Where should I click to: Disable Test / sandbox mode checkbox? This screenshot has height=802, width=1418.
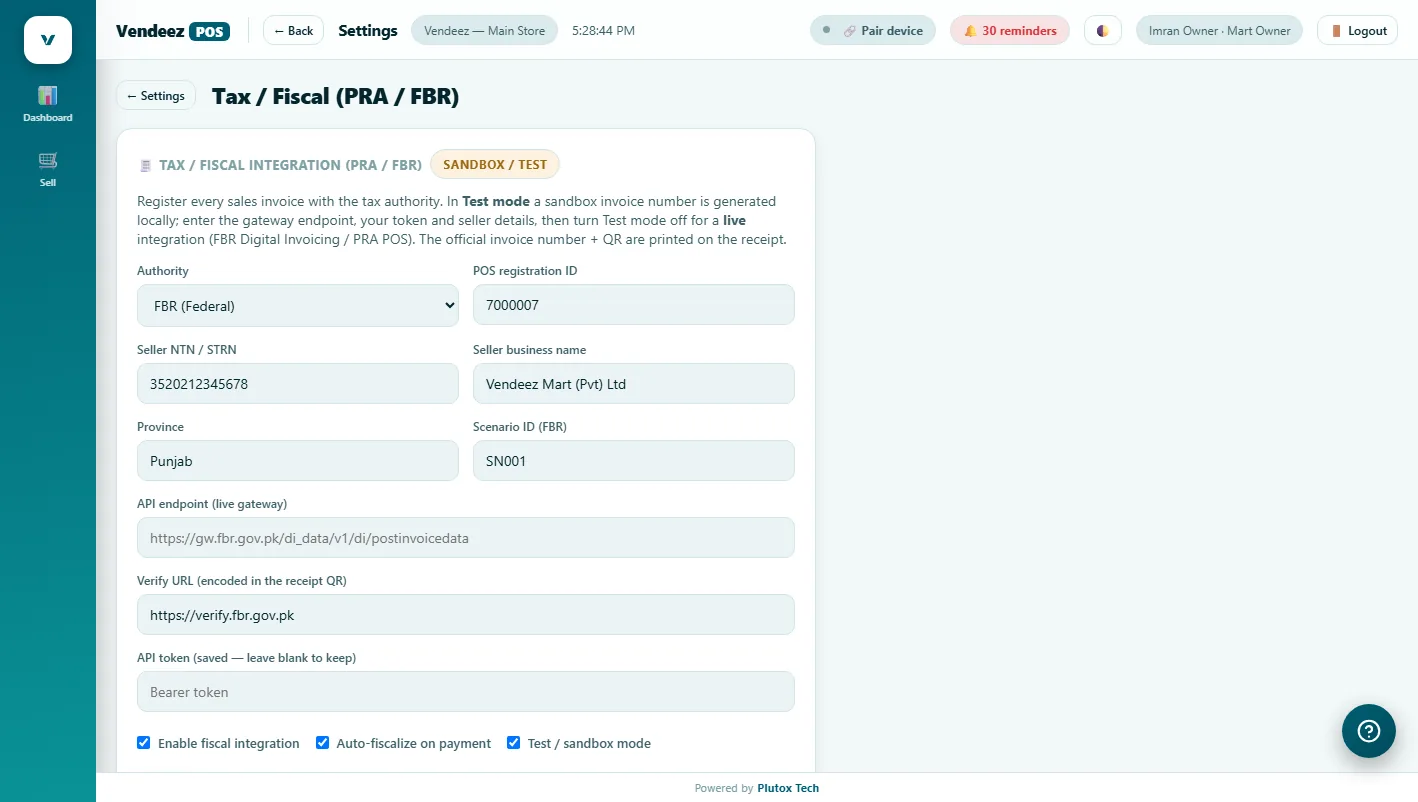pyautogui.click(x=514, y=743)
